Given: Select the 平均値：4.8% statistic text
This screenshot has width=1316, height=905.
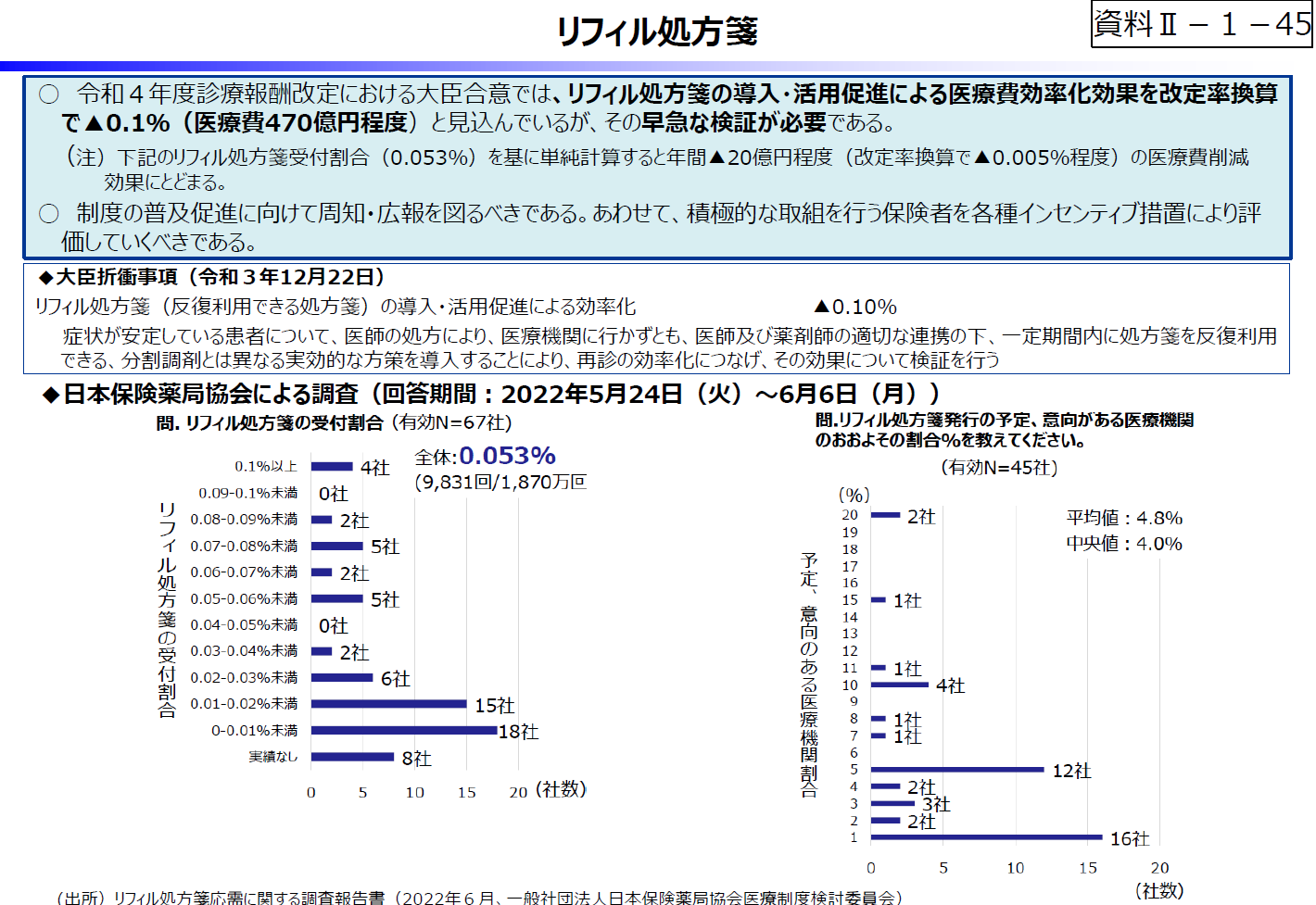Looking at the screenshot, I should [x=1126, y=519].
